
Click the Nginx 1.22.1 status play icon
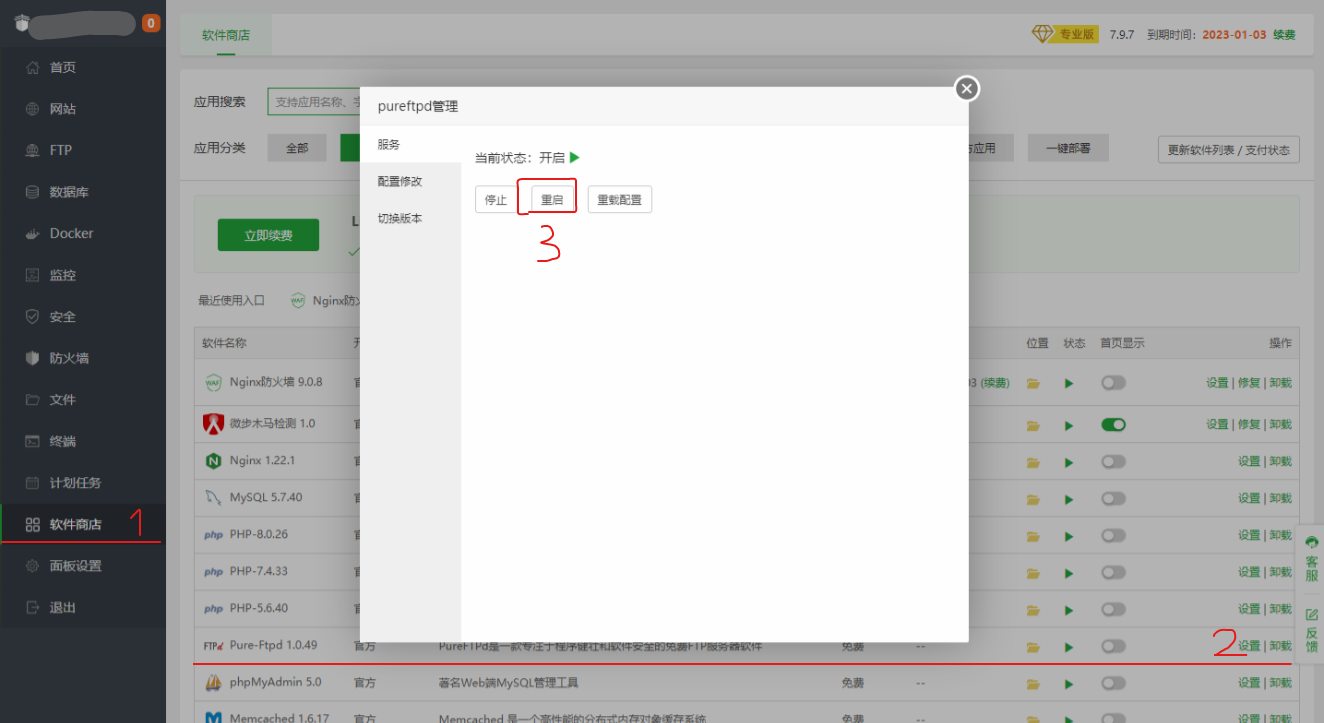click(1069, 462)
